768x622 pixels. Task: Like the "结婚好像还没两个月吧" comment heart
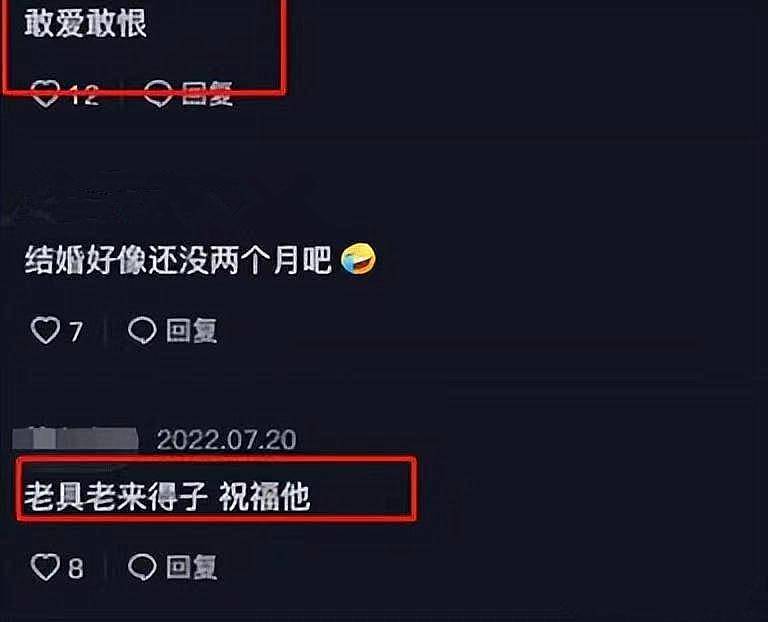(46, 330)
